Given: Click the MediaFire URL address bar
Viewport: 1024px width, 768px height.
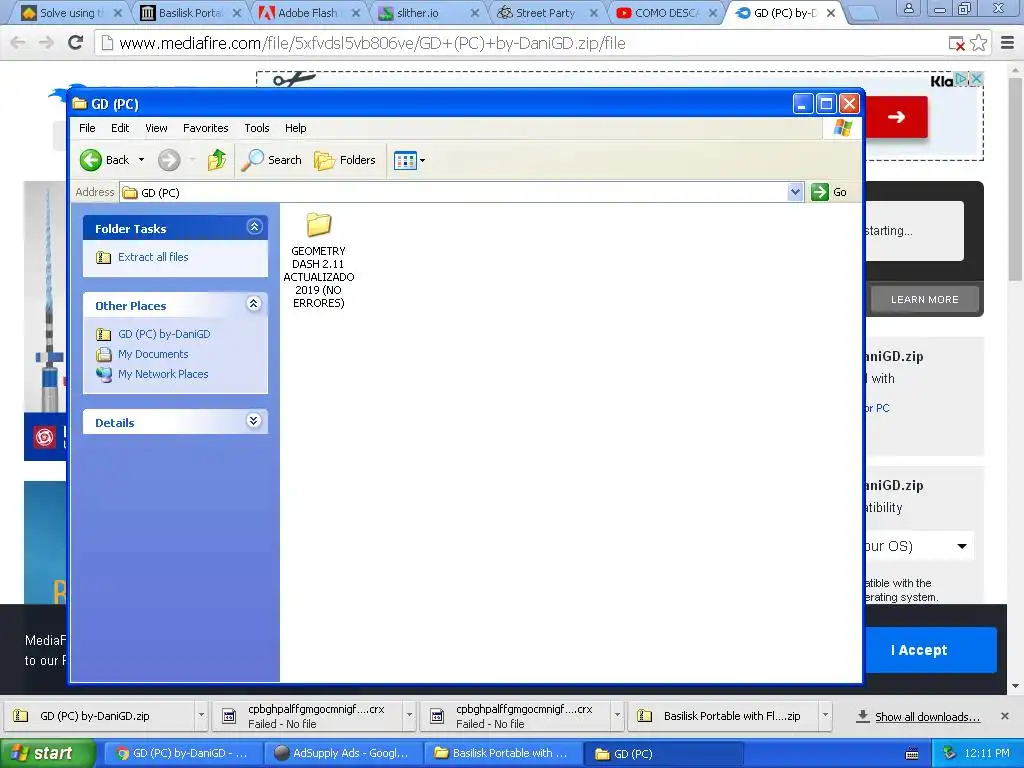Looking at the screenshot, I should pyautogui.click(x=522, y=43).
